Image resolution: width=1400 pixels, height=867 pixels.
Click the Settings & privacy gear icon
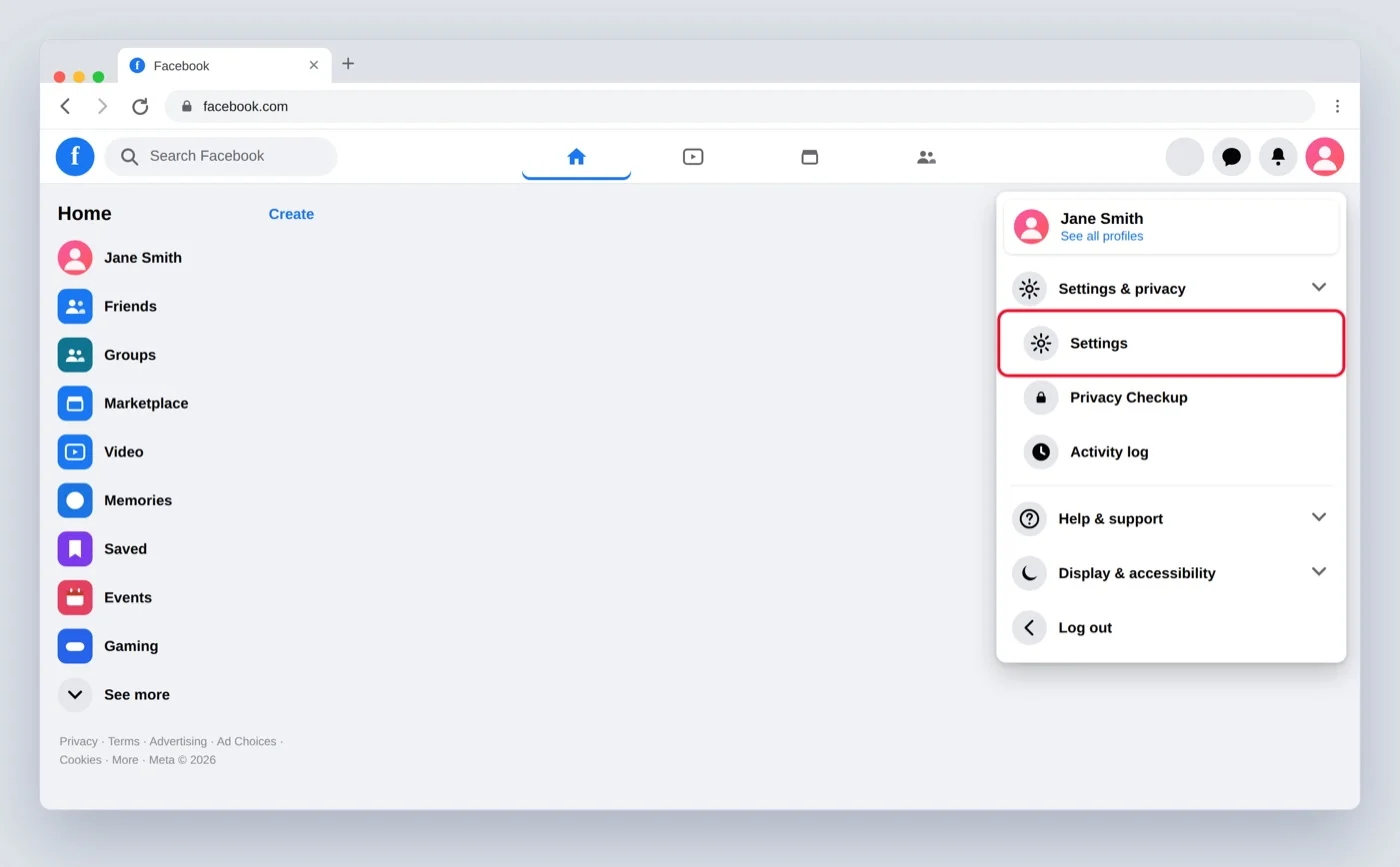click(x=1029, y=289)
